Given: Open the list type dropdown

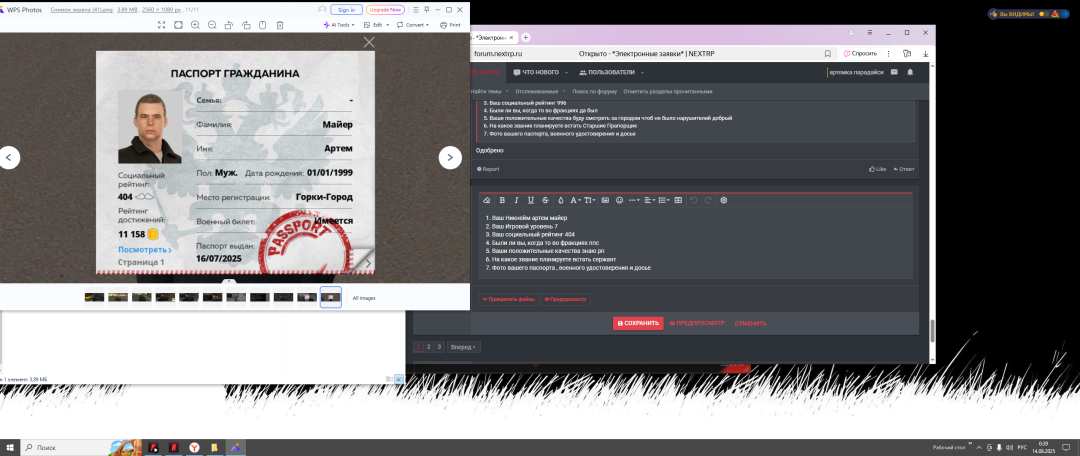Looking at the screenshot, I should pyautogui.click(x=663, y=200).
